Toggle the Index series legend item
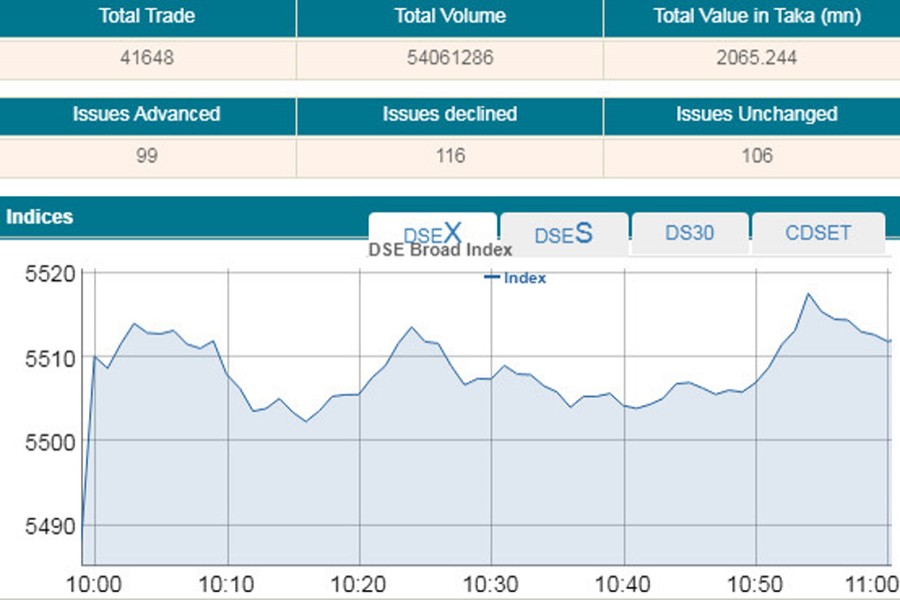The width and height of the screenshot is (900, 600). (x=516, y=278)
